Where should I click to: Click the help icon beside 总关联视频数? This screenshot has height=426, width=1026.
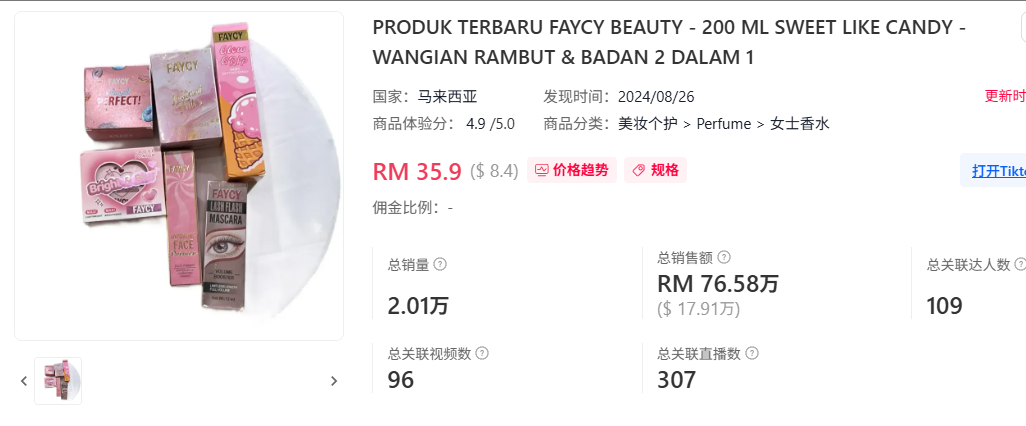click(x=482, y=353)
